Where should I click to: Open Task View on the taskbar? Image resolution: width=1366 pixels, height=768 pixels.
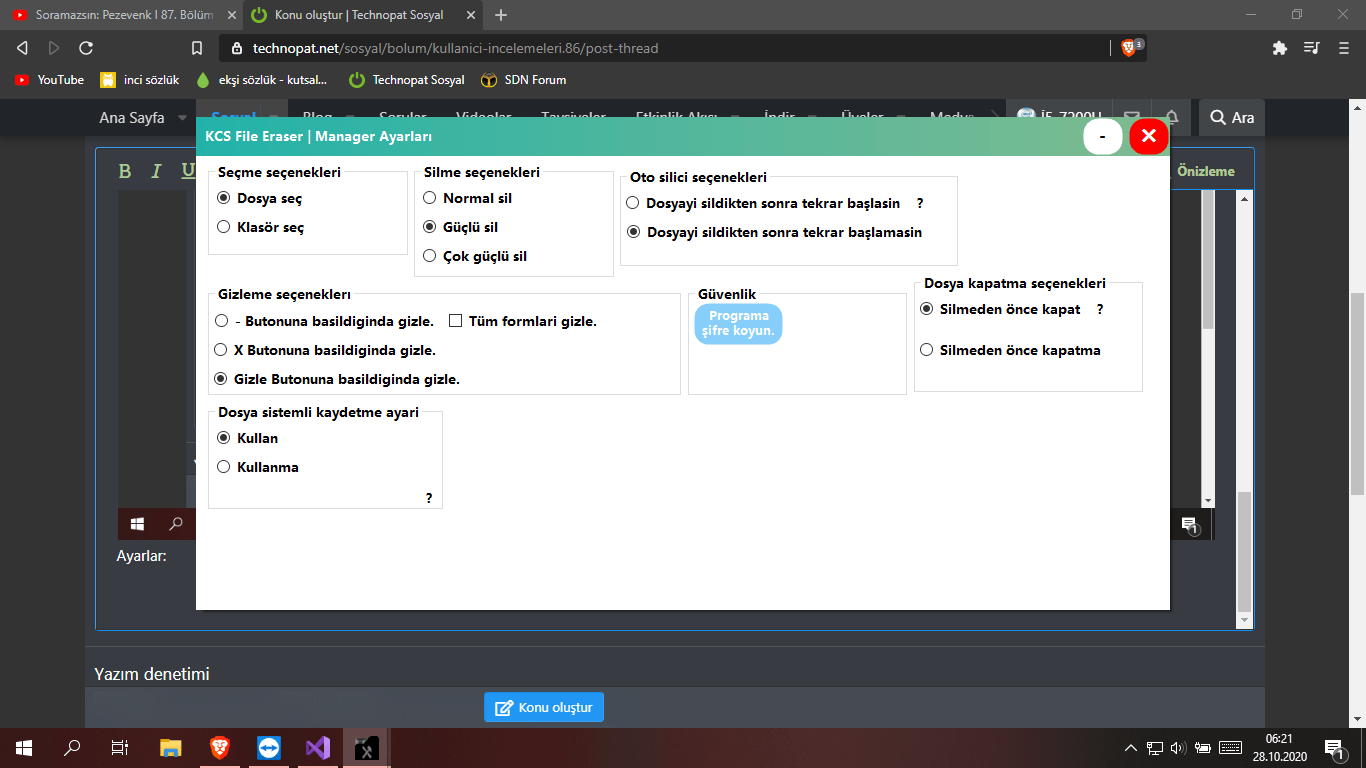pos(120,748)
